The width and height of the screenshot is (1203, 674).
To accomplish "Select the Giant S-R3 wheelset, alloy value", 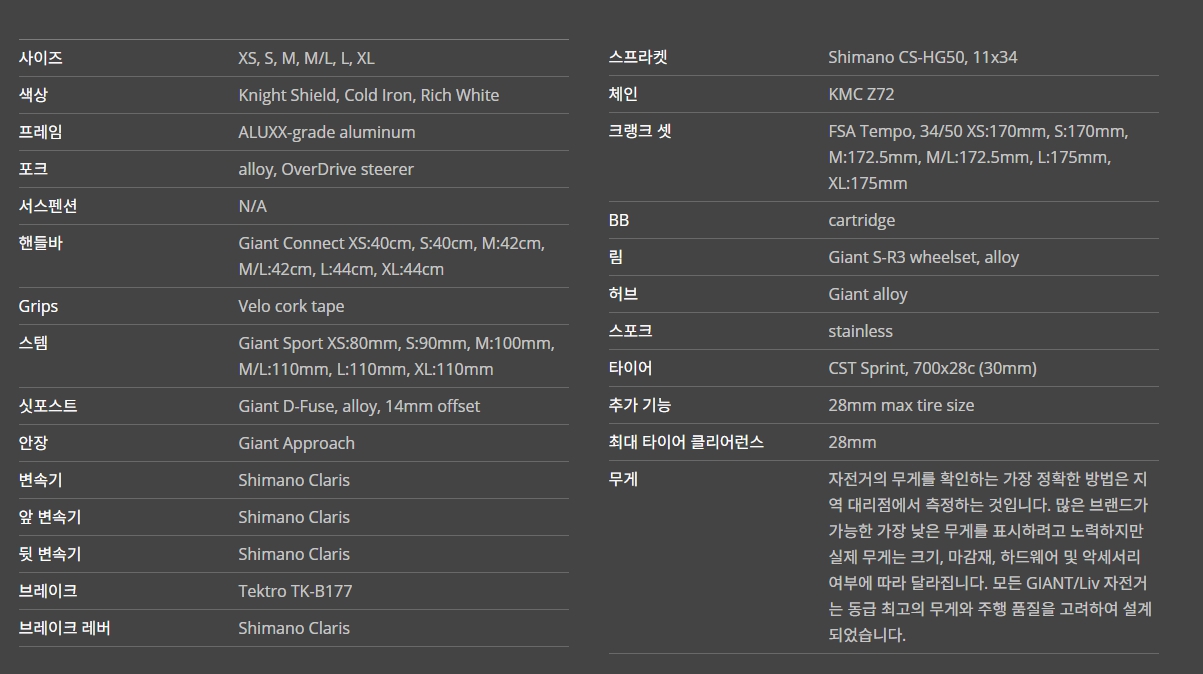I will 923,257.
